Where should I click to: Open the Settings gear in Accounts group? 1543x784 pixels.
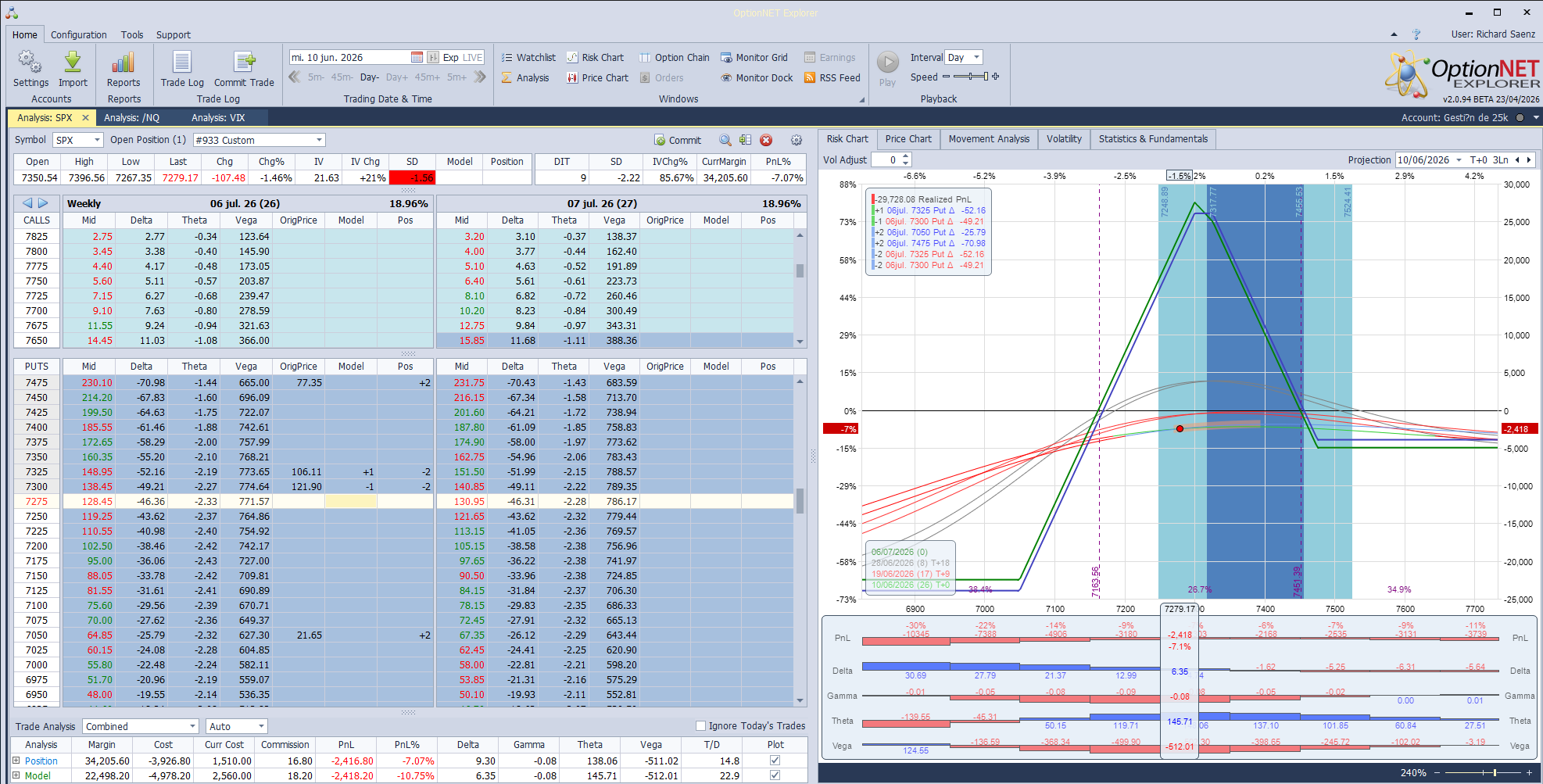pyautogui.click(x=30, y=68)
